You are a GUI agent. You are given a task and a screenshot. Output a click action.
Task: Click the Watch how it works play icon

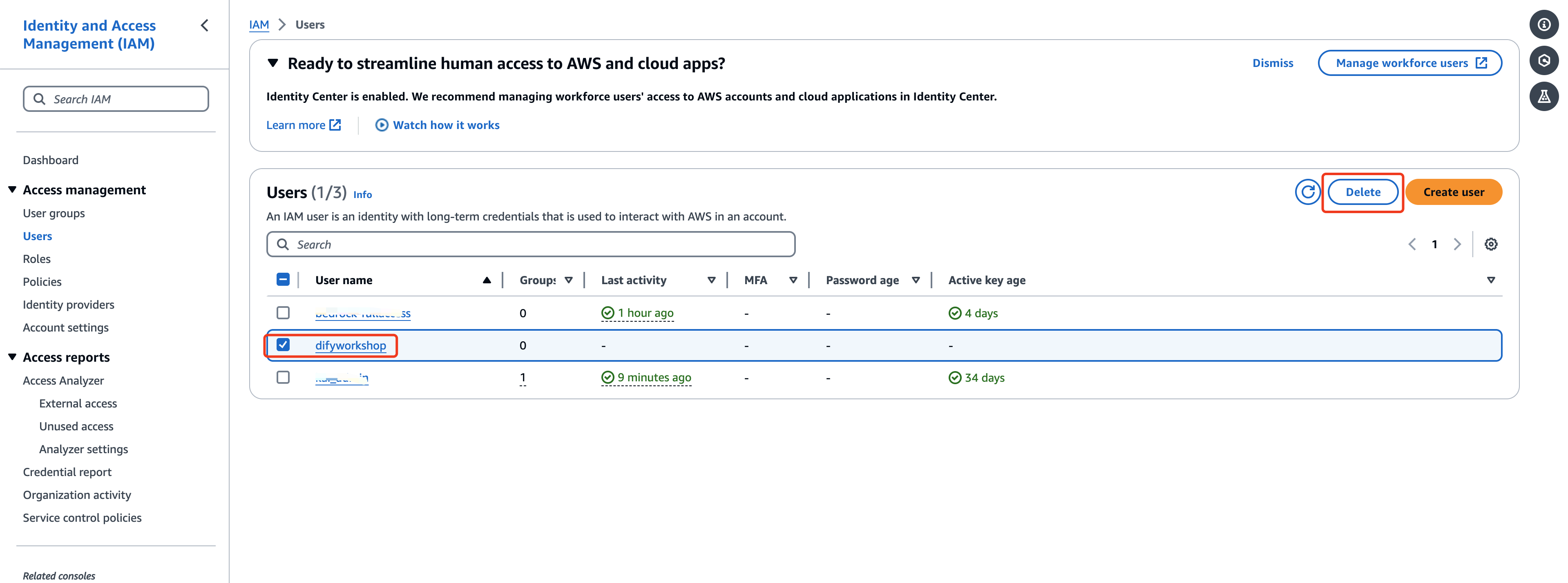(382, 125)
